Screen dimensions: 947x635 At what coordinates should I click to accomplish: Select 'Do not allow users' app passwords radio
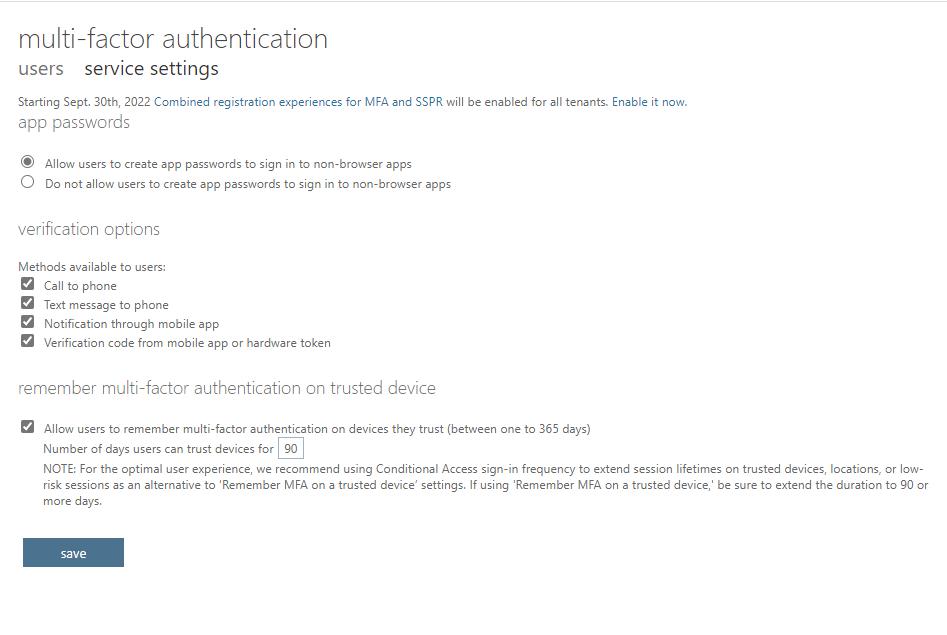[27, 182]
